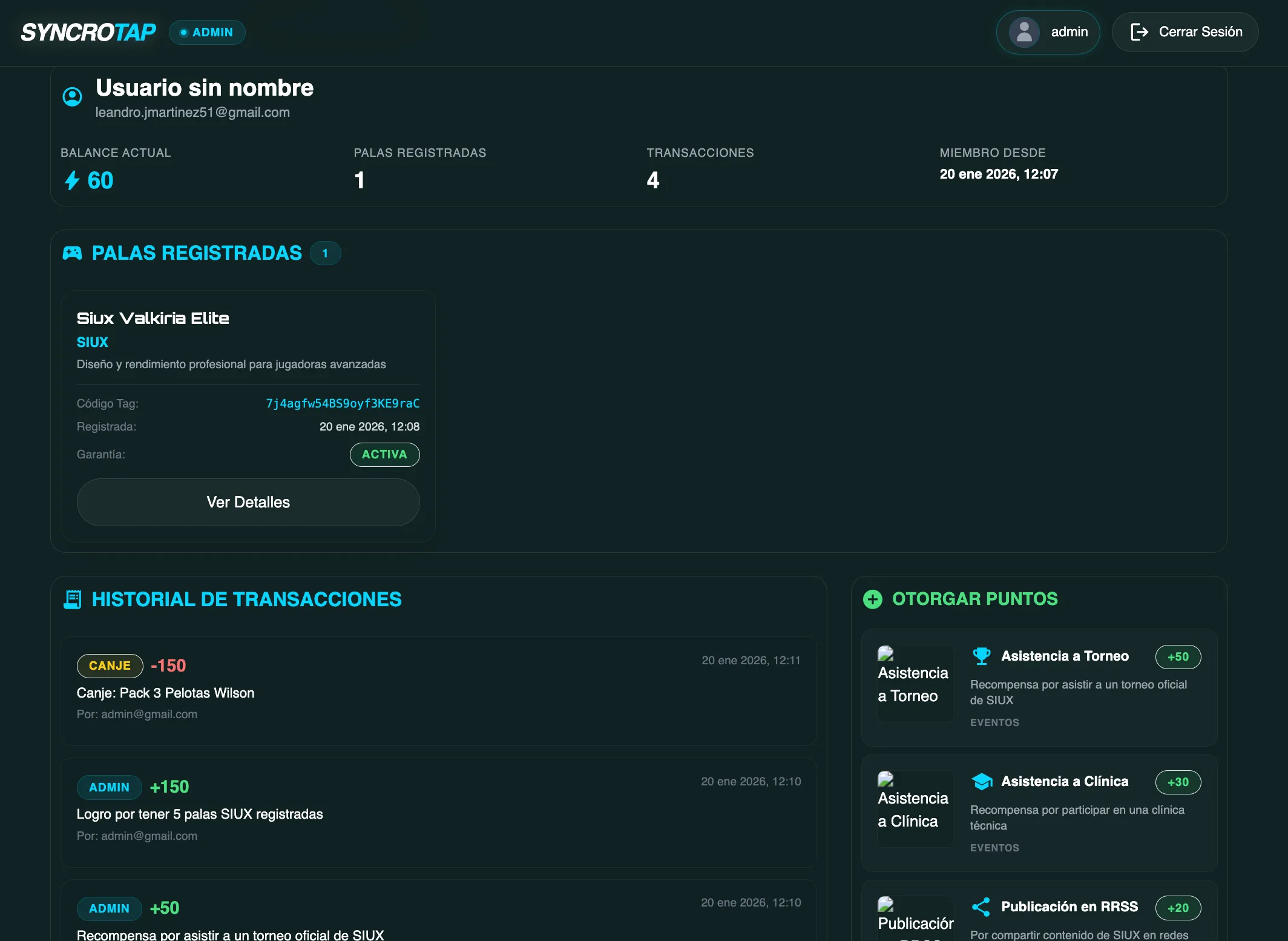Screen dimensions: 1288x941
Task: Select the Asistencia a Clínica reward title
Action: pyautogui.click(x=1065, y=781)
